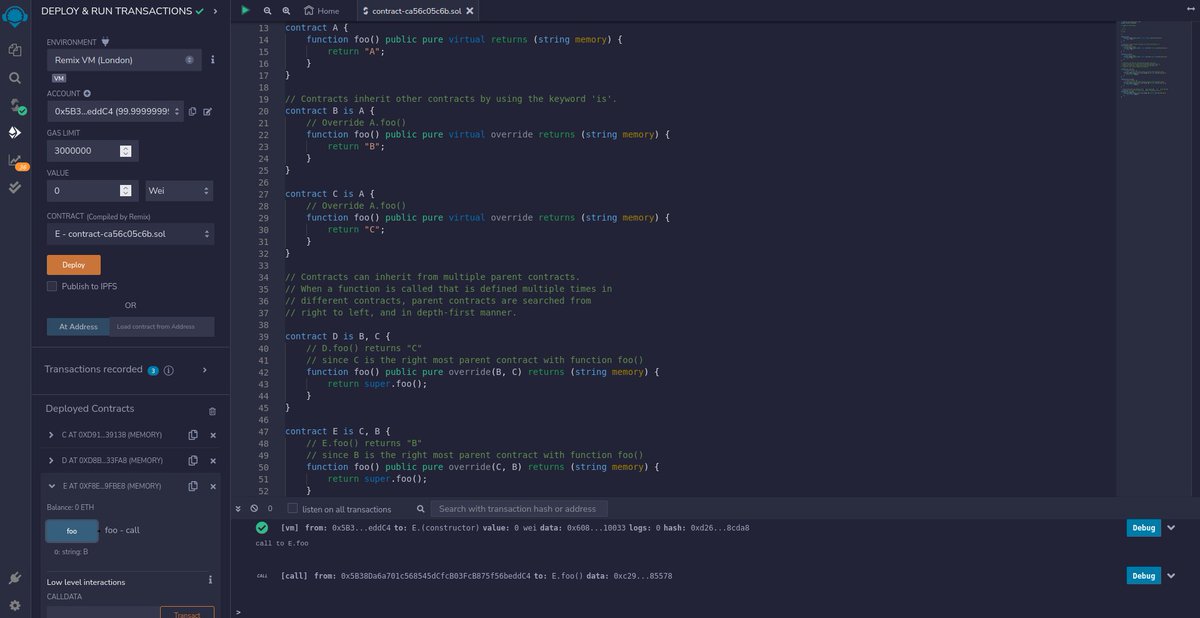Zoom in the editor font
The height and width of the screenshot is (618, 1200).
click(286, 10)
